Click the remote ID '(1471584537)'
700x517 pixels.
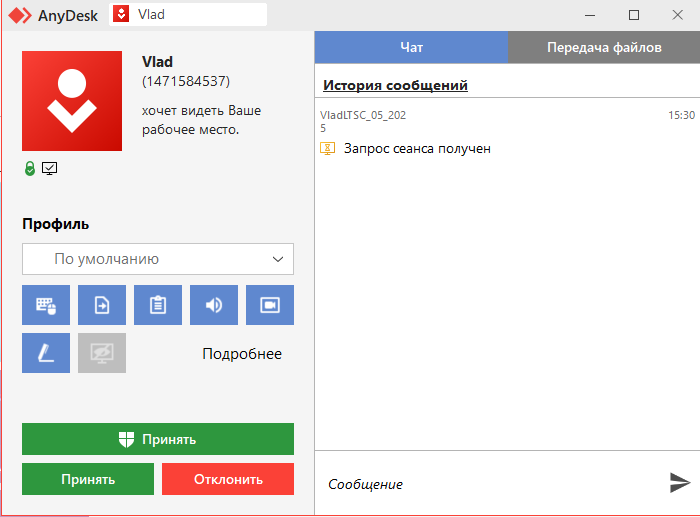[x=186, y=81]
